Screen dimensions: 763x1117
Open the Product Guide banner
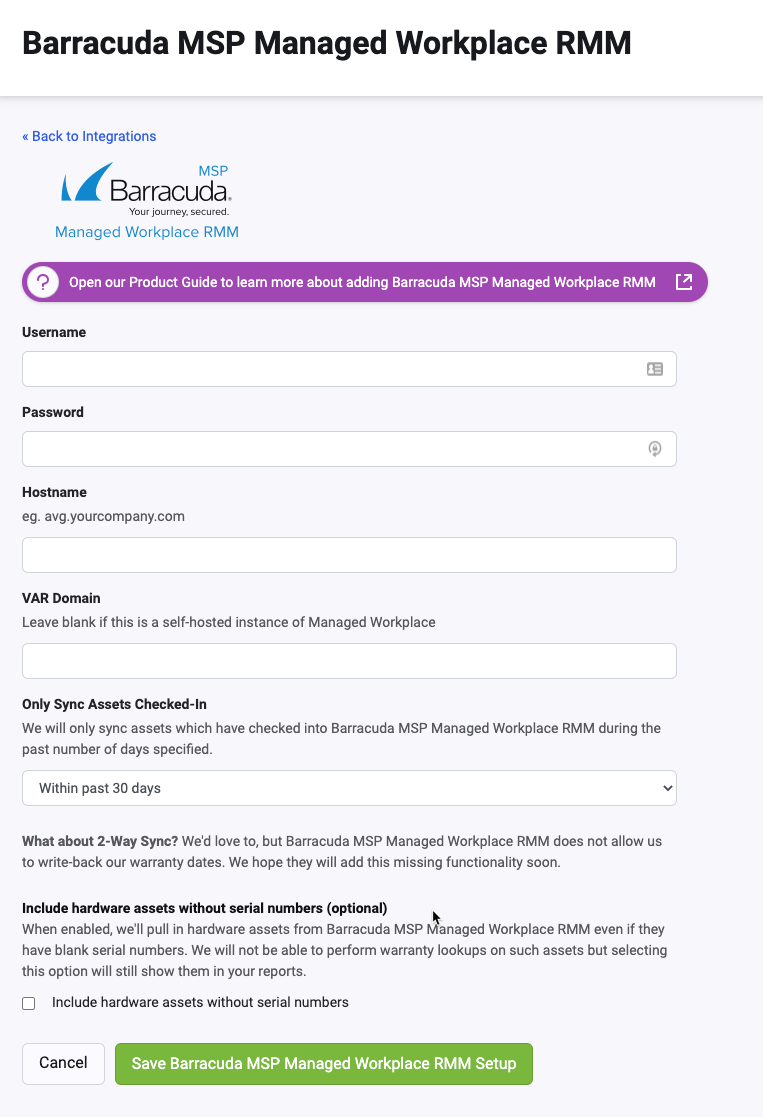(364, 282)
